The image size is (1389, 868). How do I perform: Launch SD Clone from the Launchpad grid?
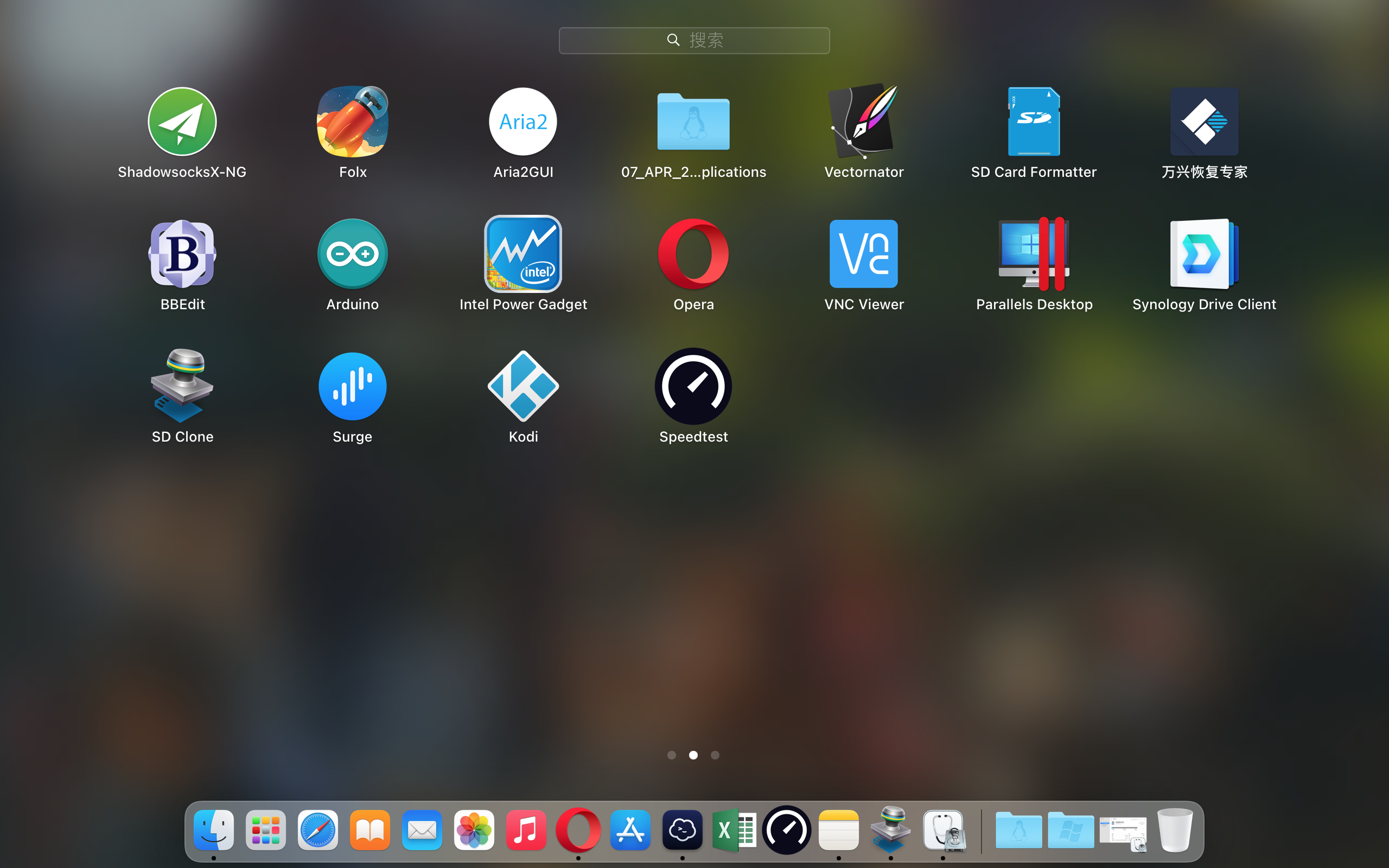click(x=182, y=386)
